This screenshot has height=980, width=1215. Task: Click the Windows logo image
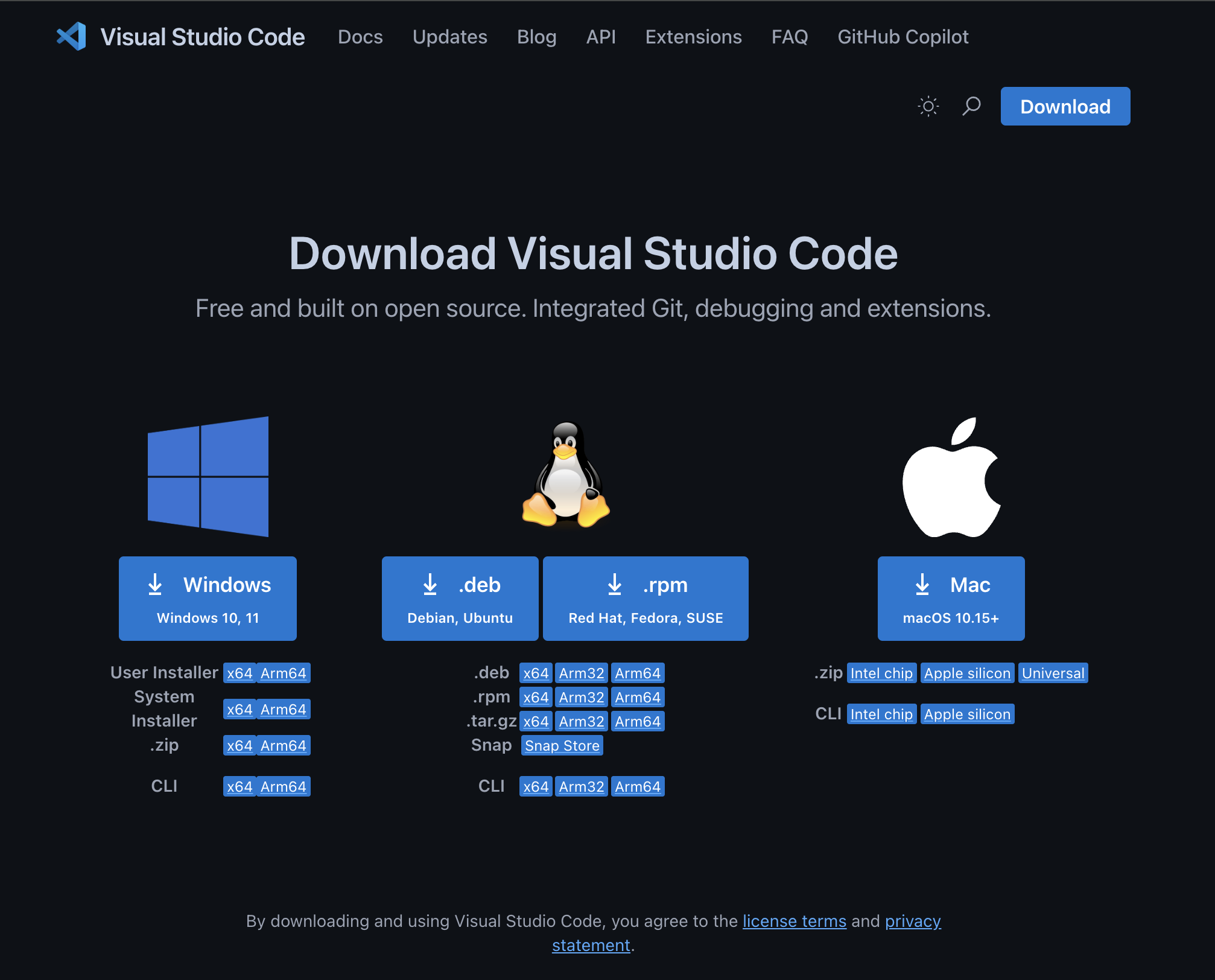point(208,477)
